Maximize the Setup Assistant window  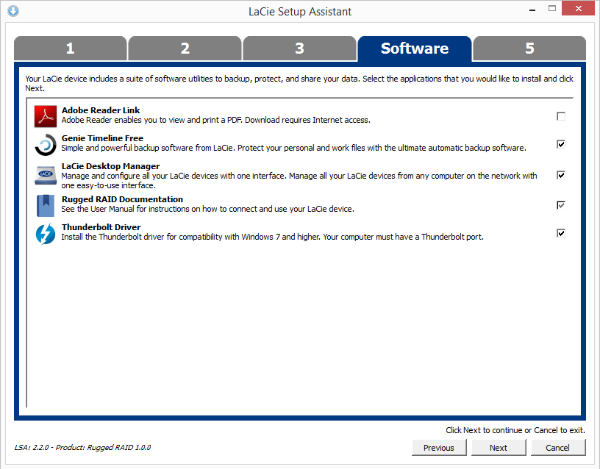click(552, 8)
